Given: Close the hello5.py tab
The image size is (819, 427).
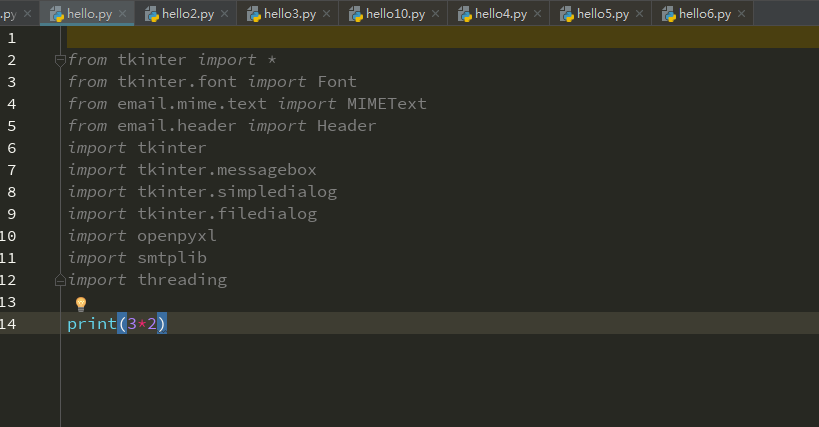Looking at the screenshot, I should click(x=639, y=14).
